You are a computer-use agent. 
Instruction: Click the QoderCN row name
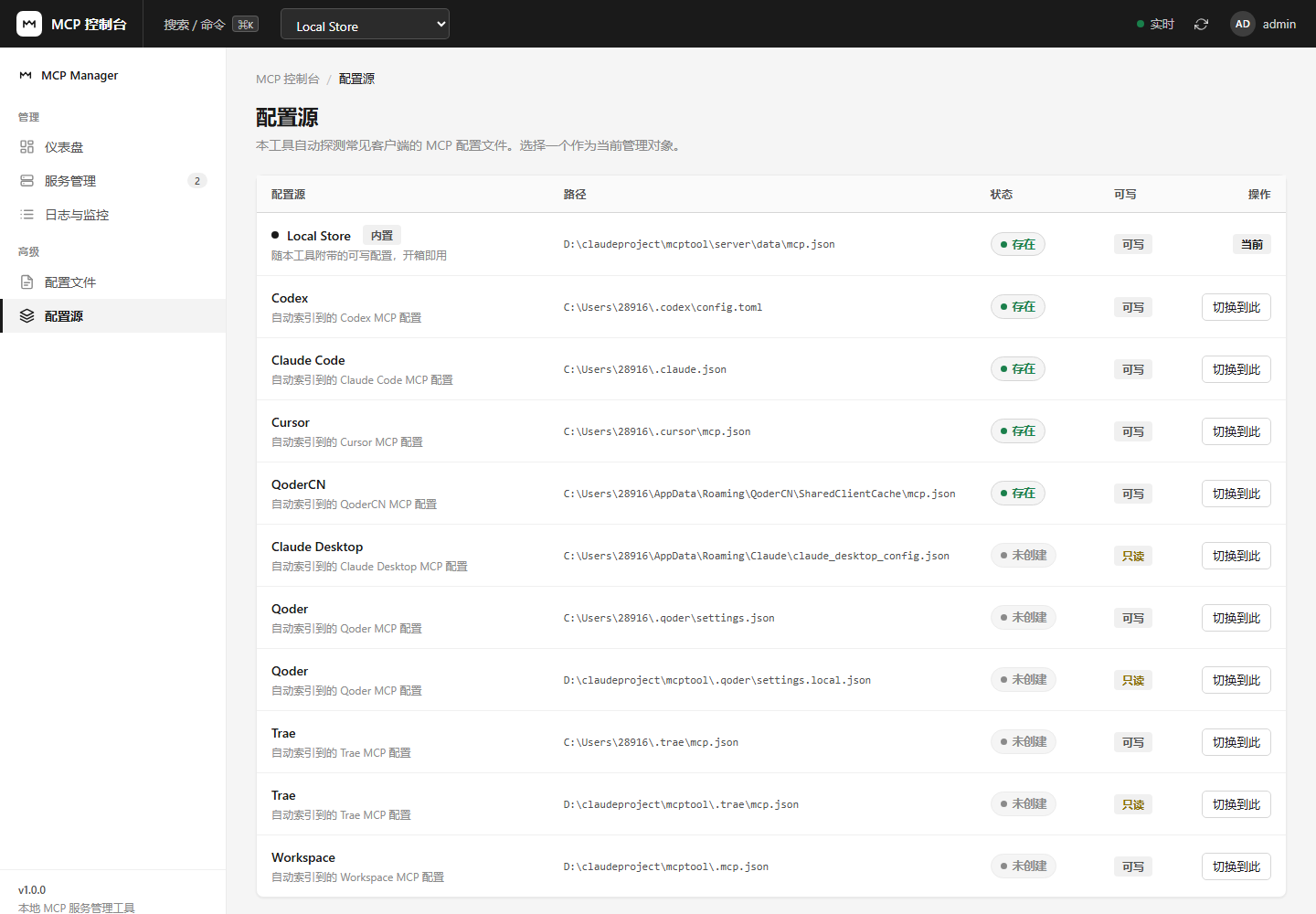[299, 484]
